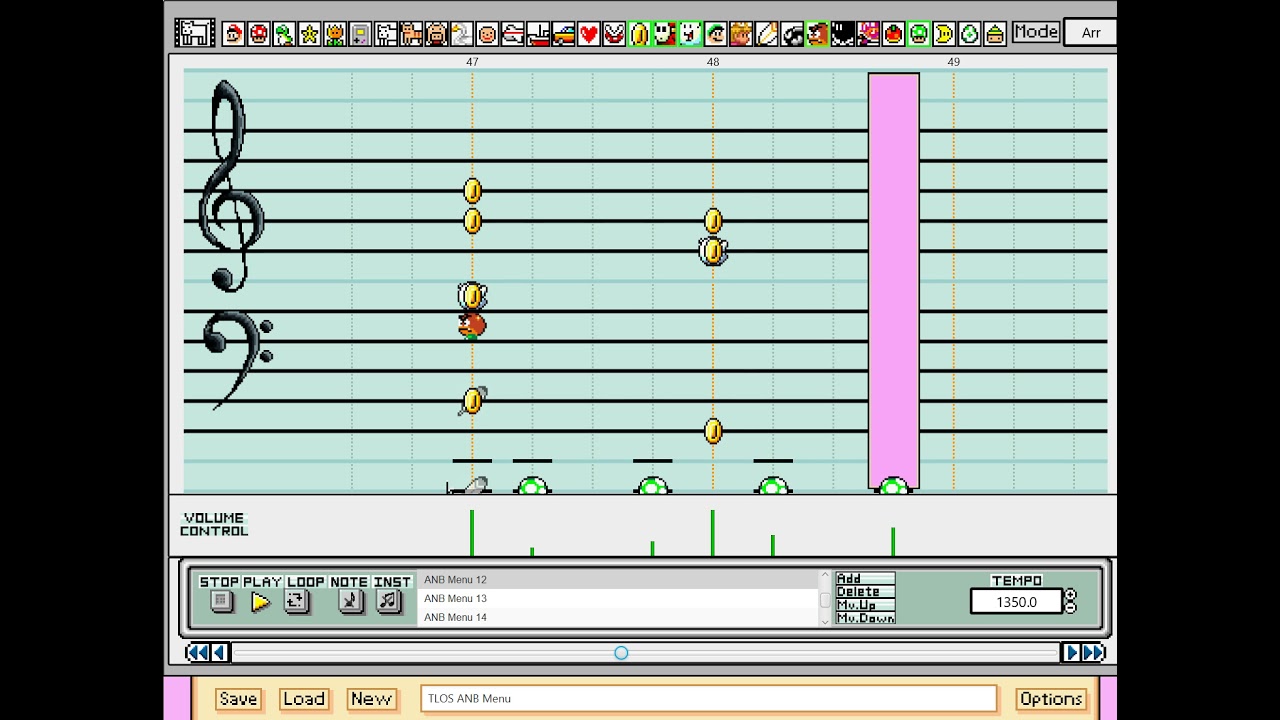Select the Mario instrument icon
This screenshot has height=720, width=1280.
coord(234,33)
